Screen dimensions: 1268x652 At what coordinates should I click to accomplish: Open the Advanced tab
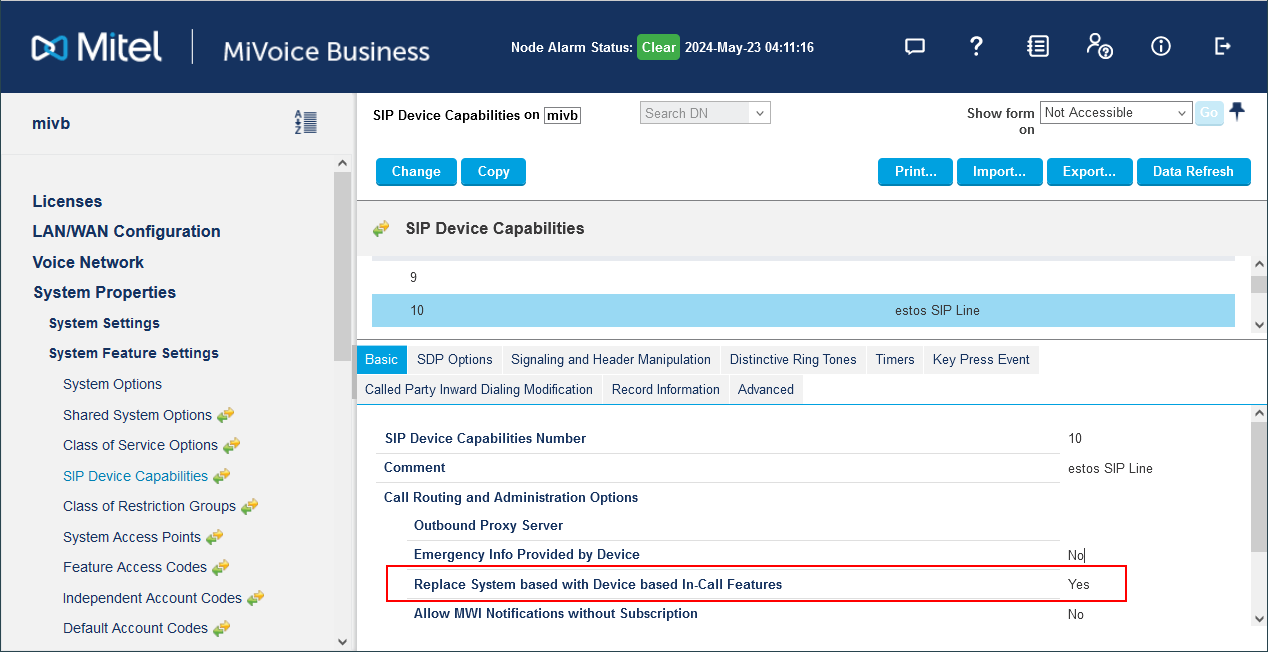(765, 389)
